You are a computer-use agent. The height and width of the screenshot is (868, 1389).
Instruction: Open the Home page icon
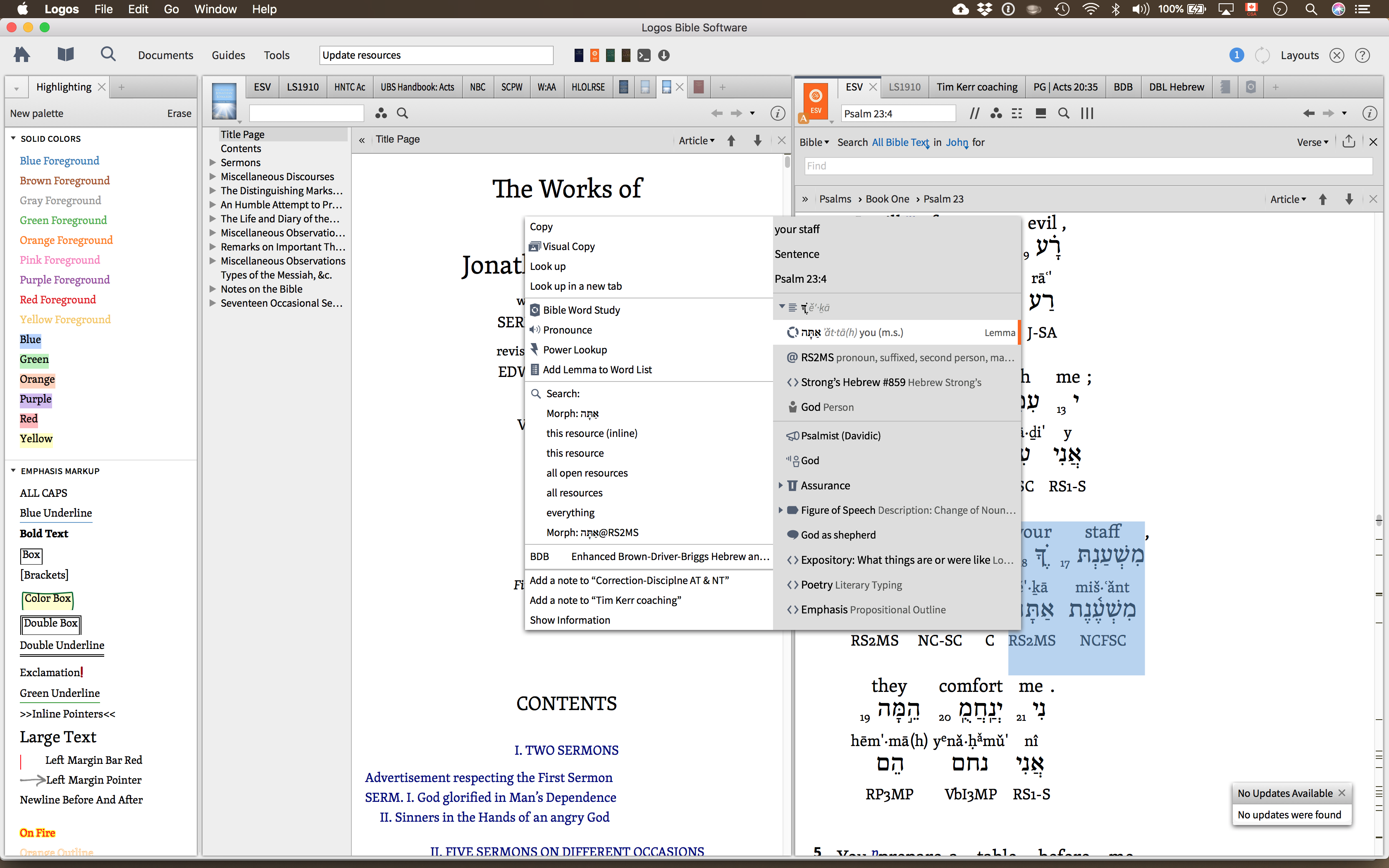coord(22,55)
